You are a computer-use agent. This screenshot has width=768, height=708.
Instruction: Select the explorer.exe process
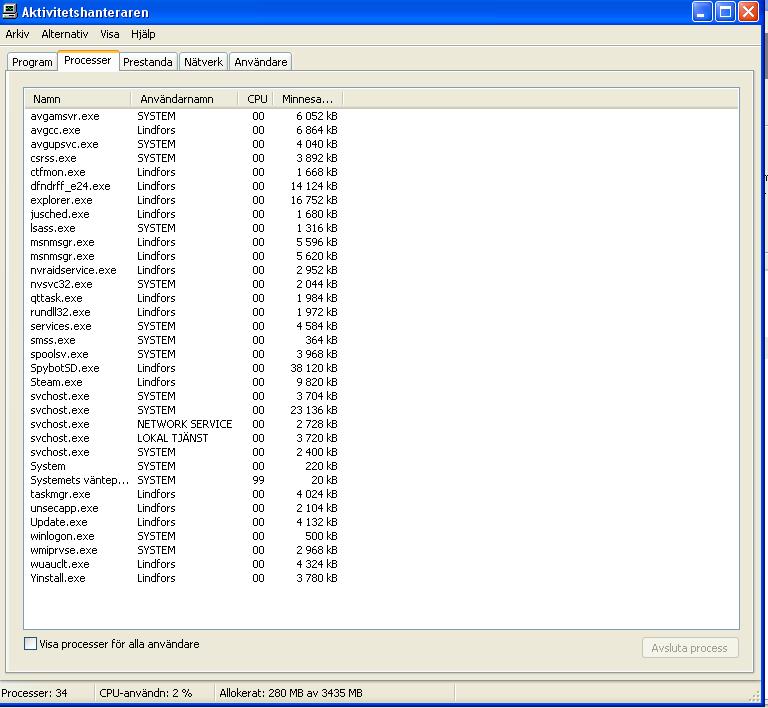pyautogui.click(x=184, y=200)
